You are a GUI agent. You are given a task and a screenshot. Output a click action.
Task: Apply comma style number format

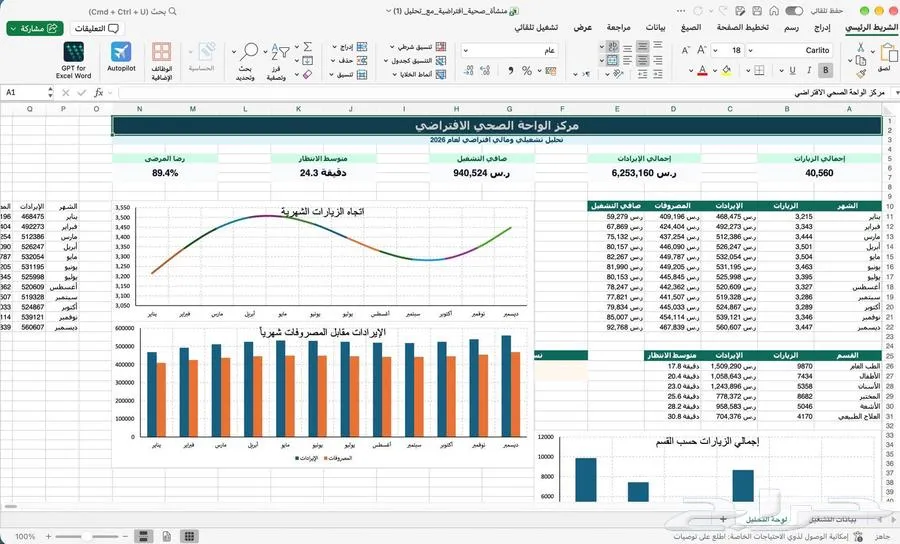(x=510, y=71)
